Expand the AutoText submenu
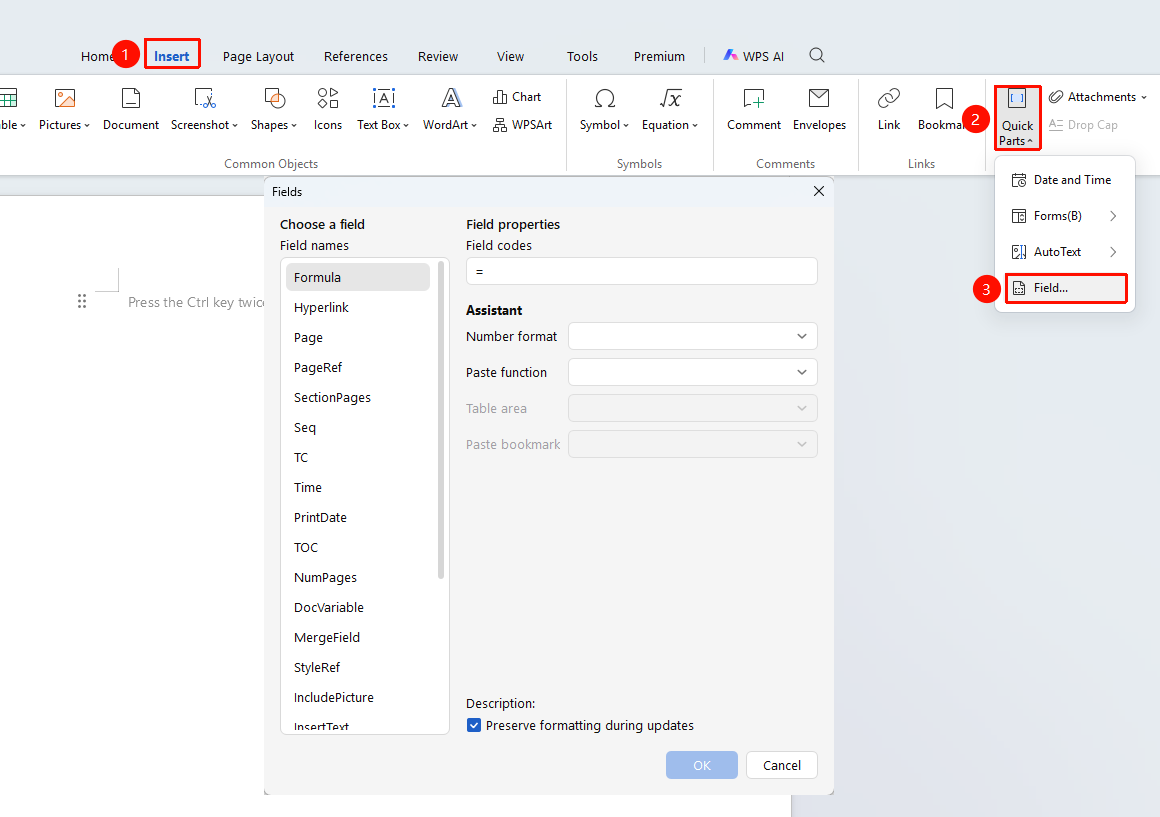 pyautogui.click(x=1065, y=252)
